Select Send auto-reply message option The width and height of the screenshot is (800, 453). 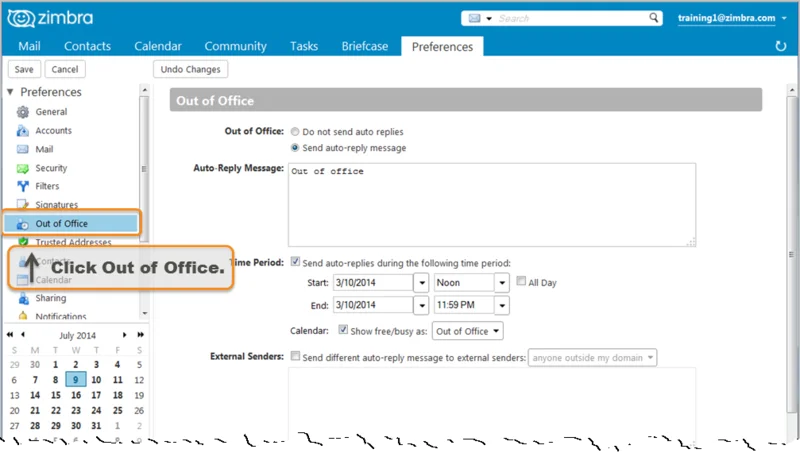click(x=295, y=147)
